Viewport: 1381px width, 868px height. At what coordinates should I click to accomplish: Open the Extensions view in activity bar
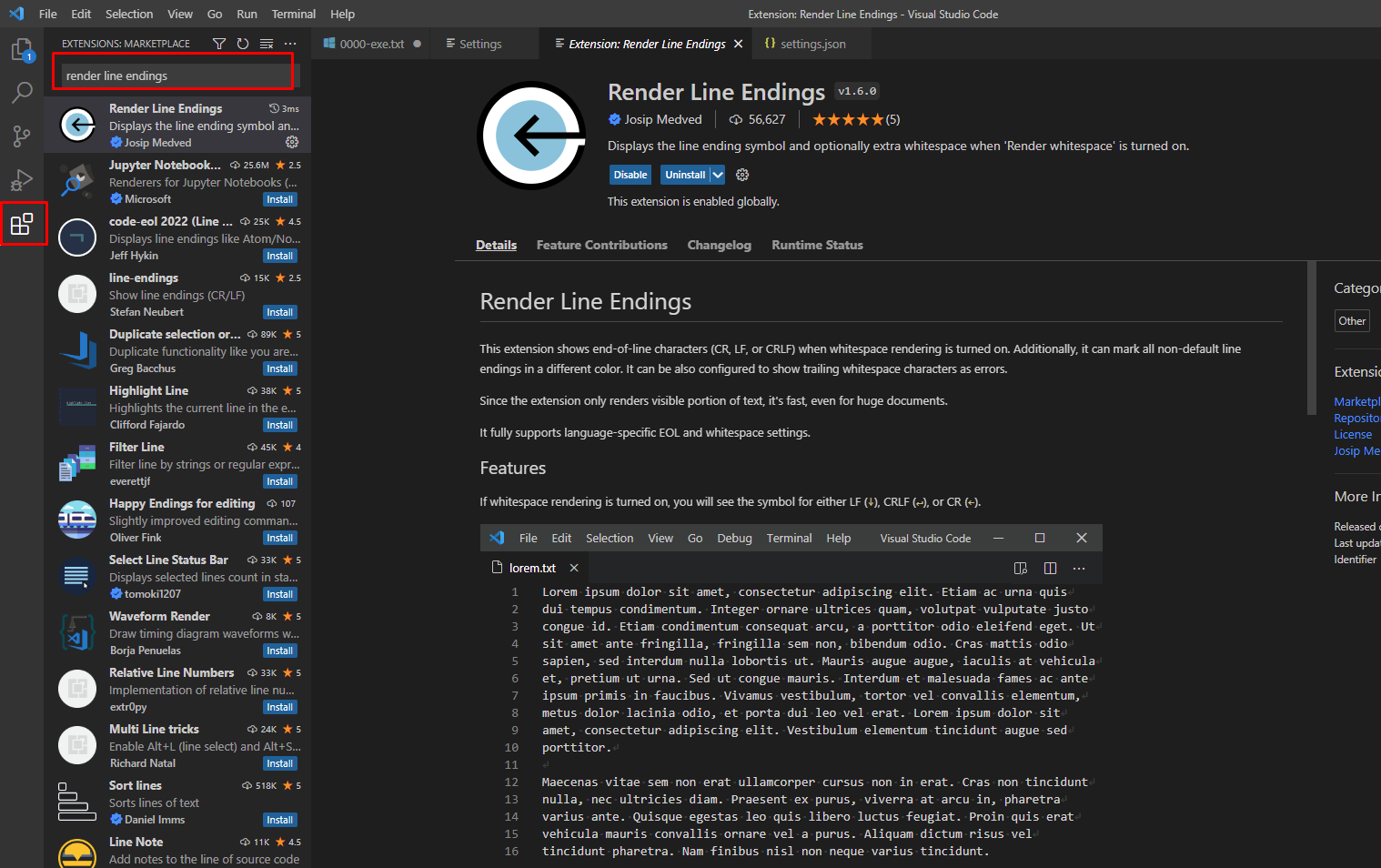(x=22, y=224)
